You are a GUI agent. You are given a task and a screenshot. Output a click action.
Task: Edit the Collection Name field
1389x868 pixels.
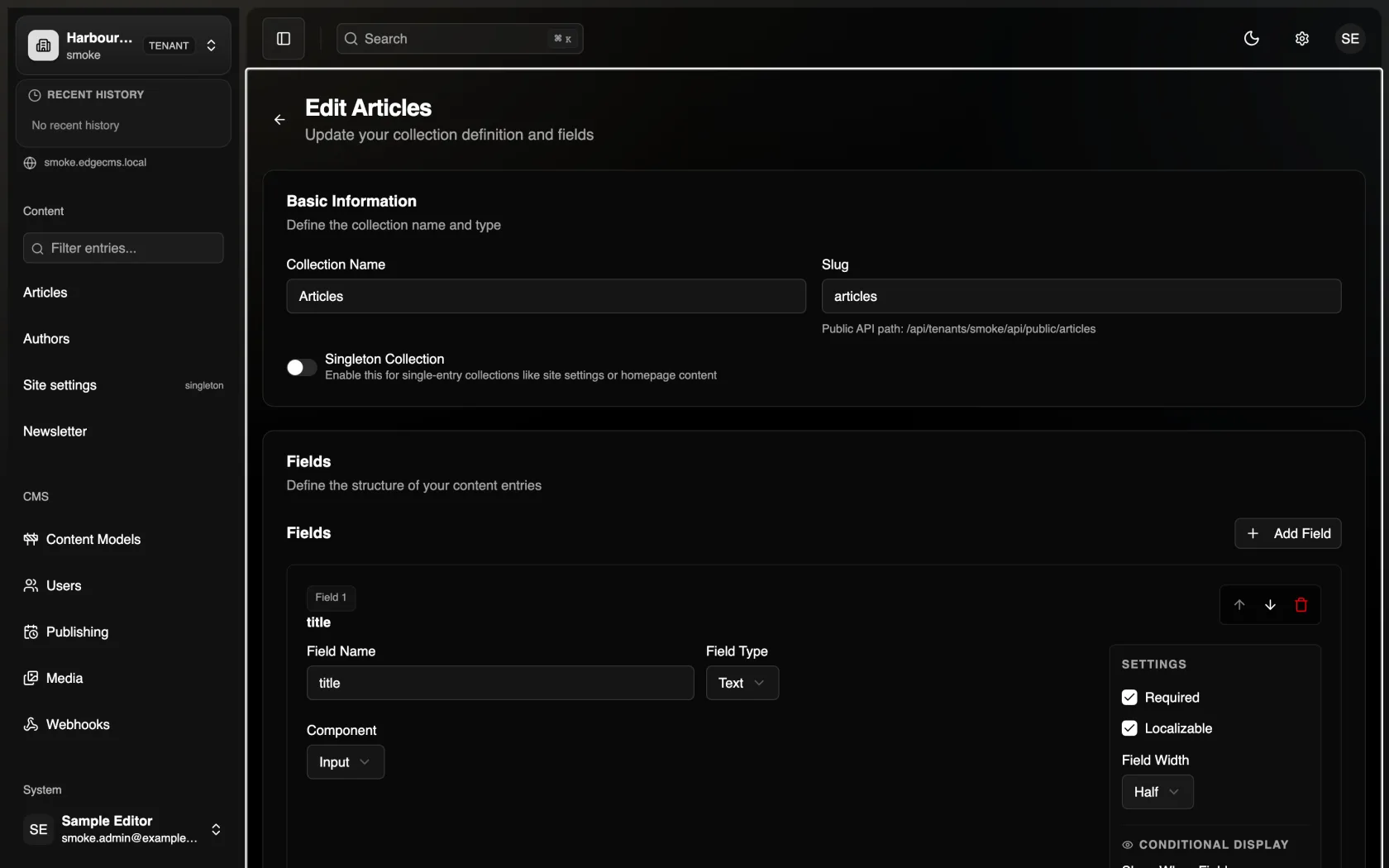[546, 296]
